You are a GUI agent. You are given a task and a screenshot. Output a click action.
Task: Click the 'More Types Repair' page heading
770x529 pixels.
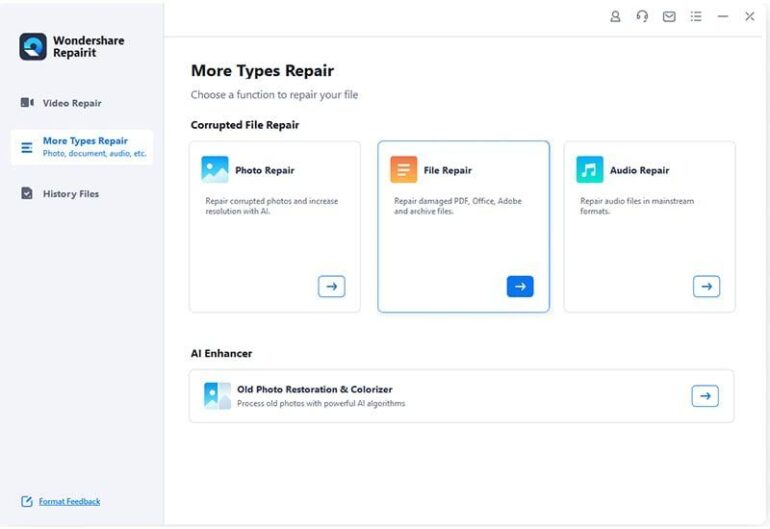262,71
